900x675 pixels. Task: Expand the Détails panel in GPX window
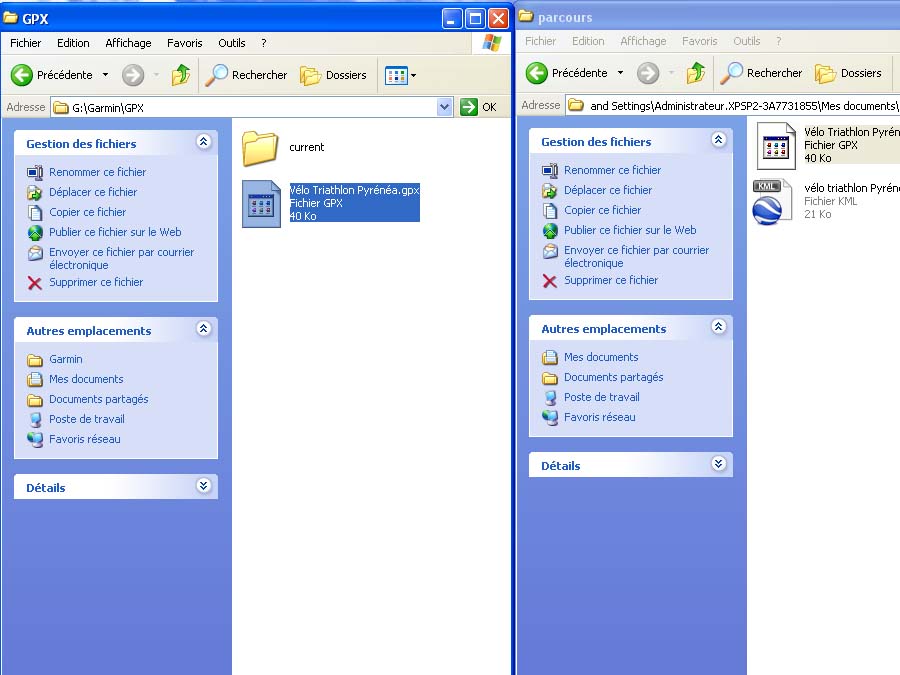pyautogui.click(x=204, y=487)
